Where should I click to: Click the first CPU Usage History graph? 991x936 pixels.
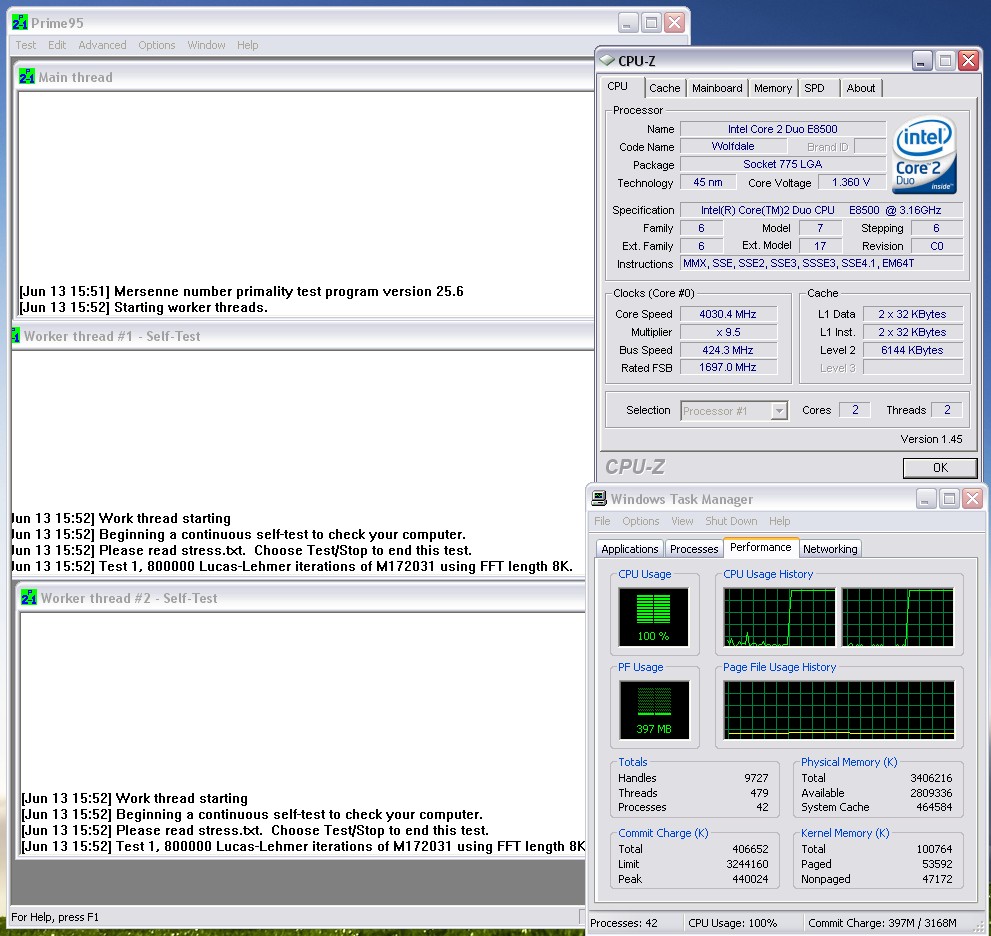(x=779, y=617)
